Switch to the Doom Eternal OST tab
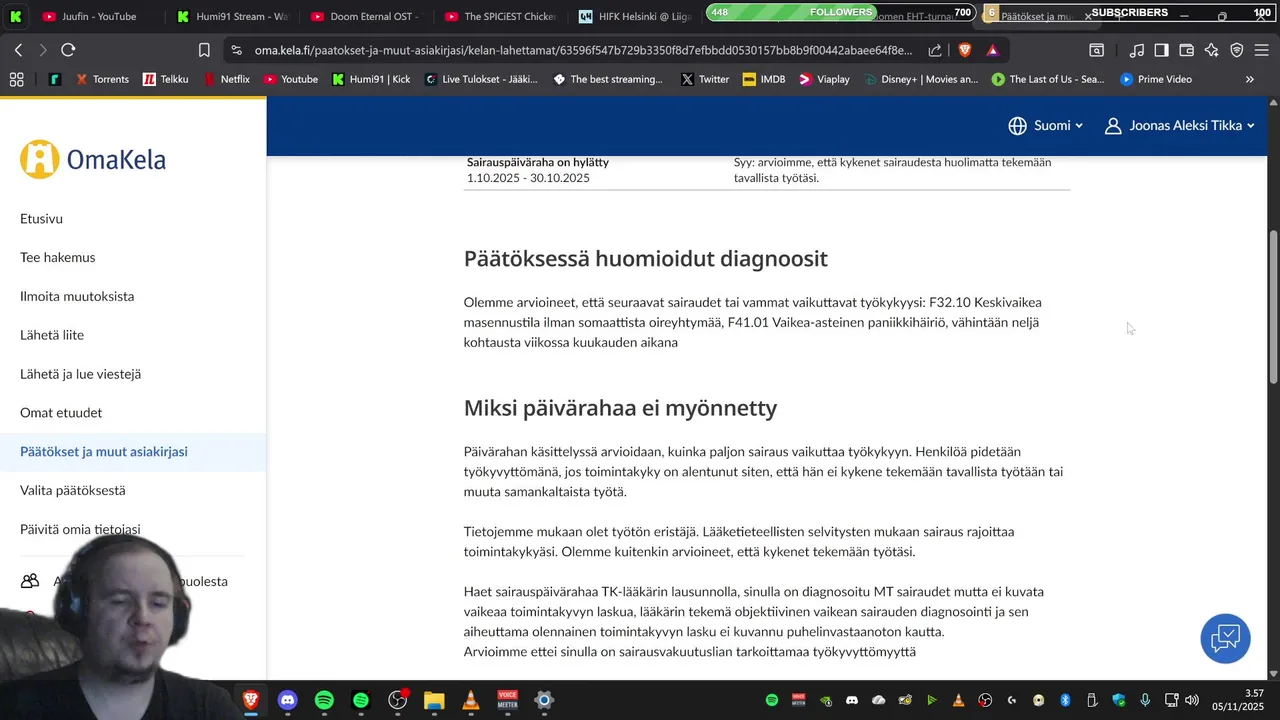The width and height of the screenshot is (1280, 720). (x=366, y=16)
